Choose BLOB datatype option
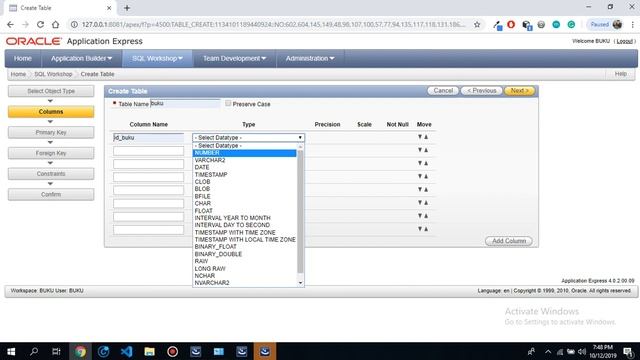The width and height of the screenshot is (640, 360). 244,189
